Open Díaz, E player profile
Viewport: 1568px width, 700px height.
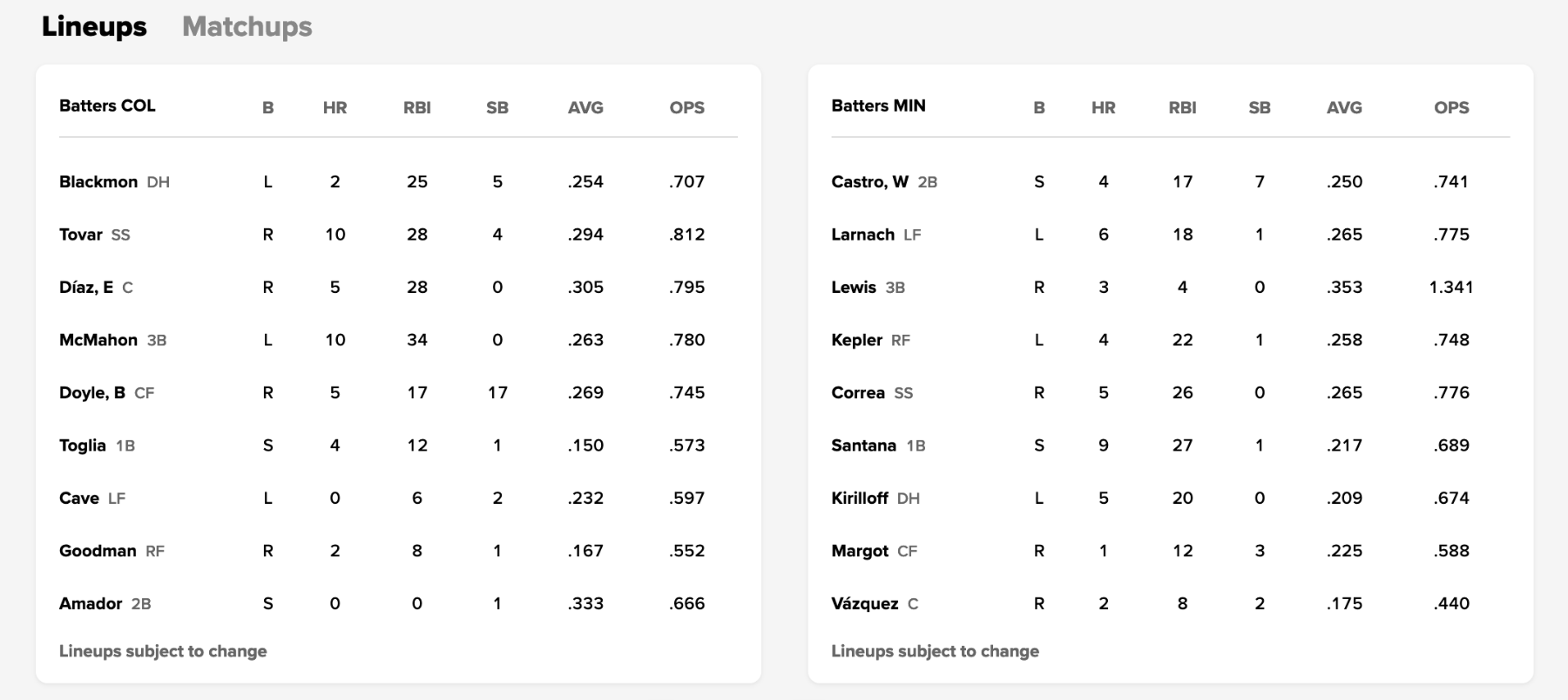coord(86,288)
